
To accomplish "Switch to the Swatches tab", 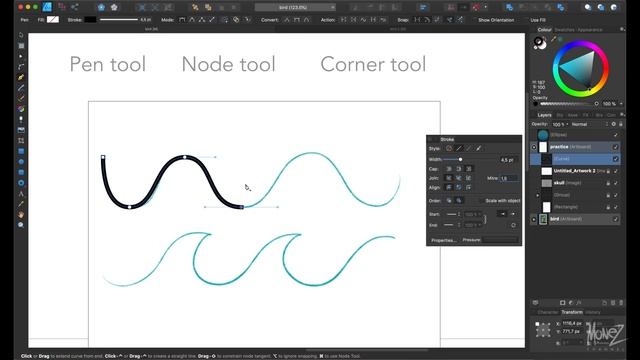I will click(564, 30).
